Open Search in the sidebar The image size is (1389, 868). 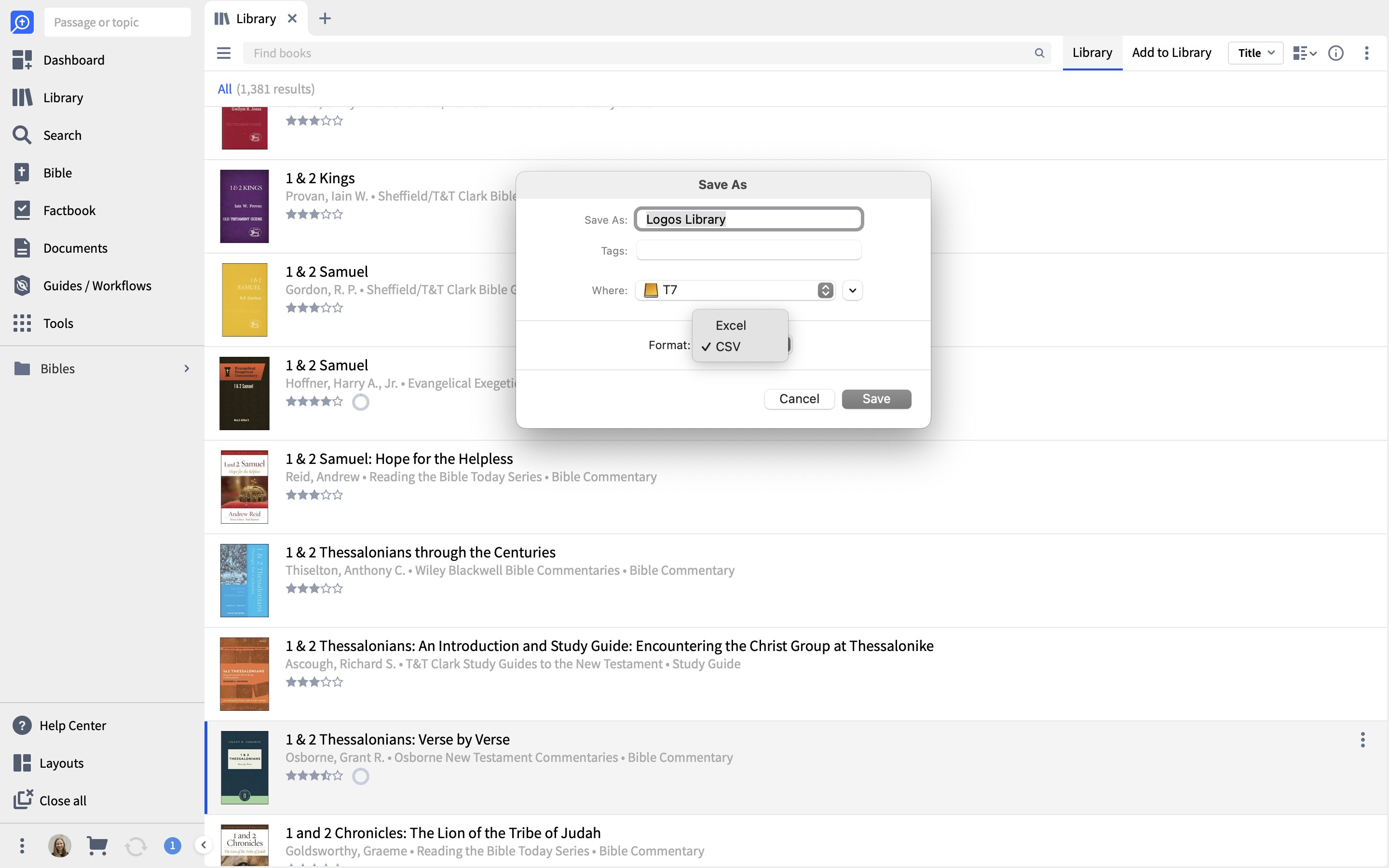48,135
